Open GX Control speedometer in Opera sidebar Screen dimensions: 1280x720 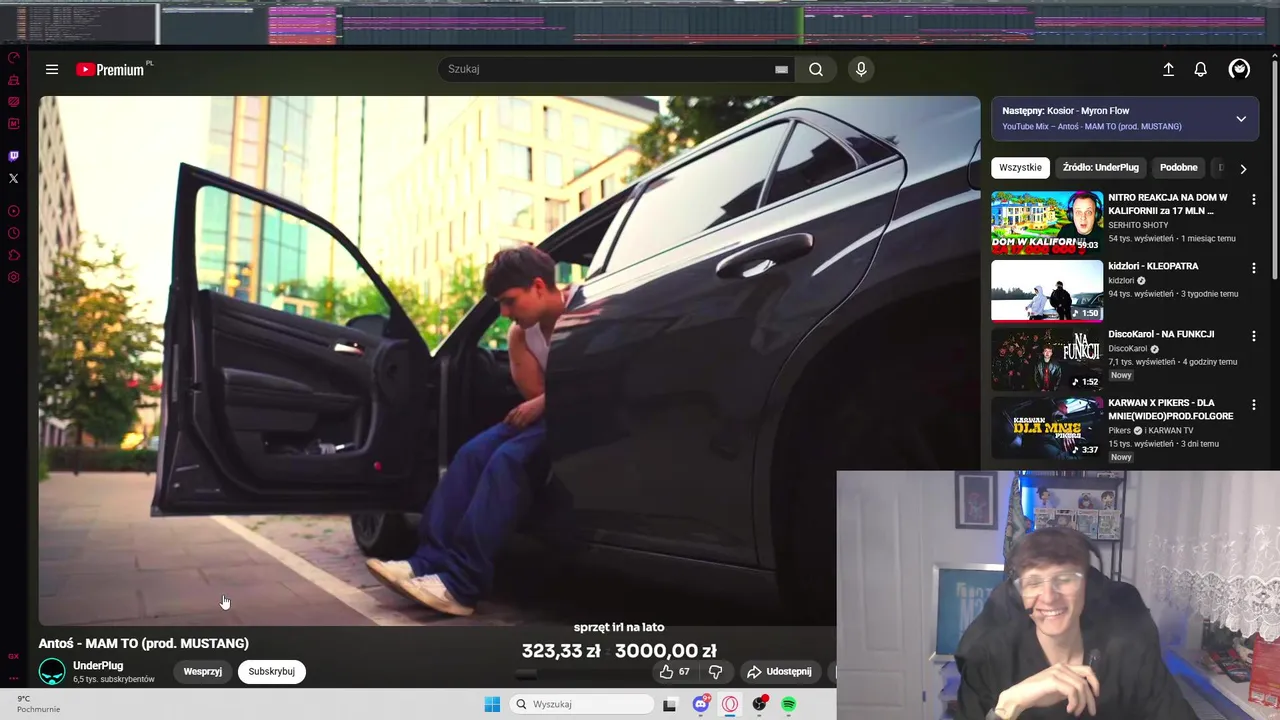point(14,58)
